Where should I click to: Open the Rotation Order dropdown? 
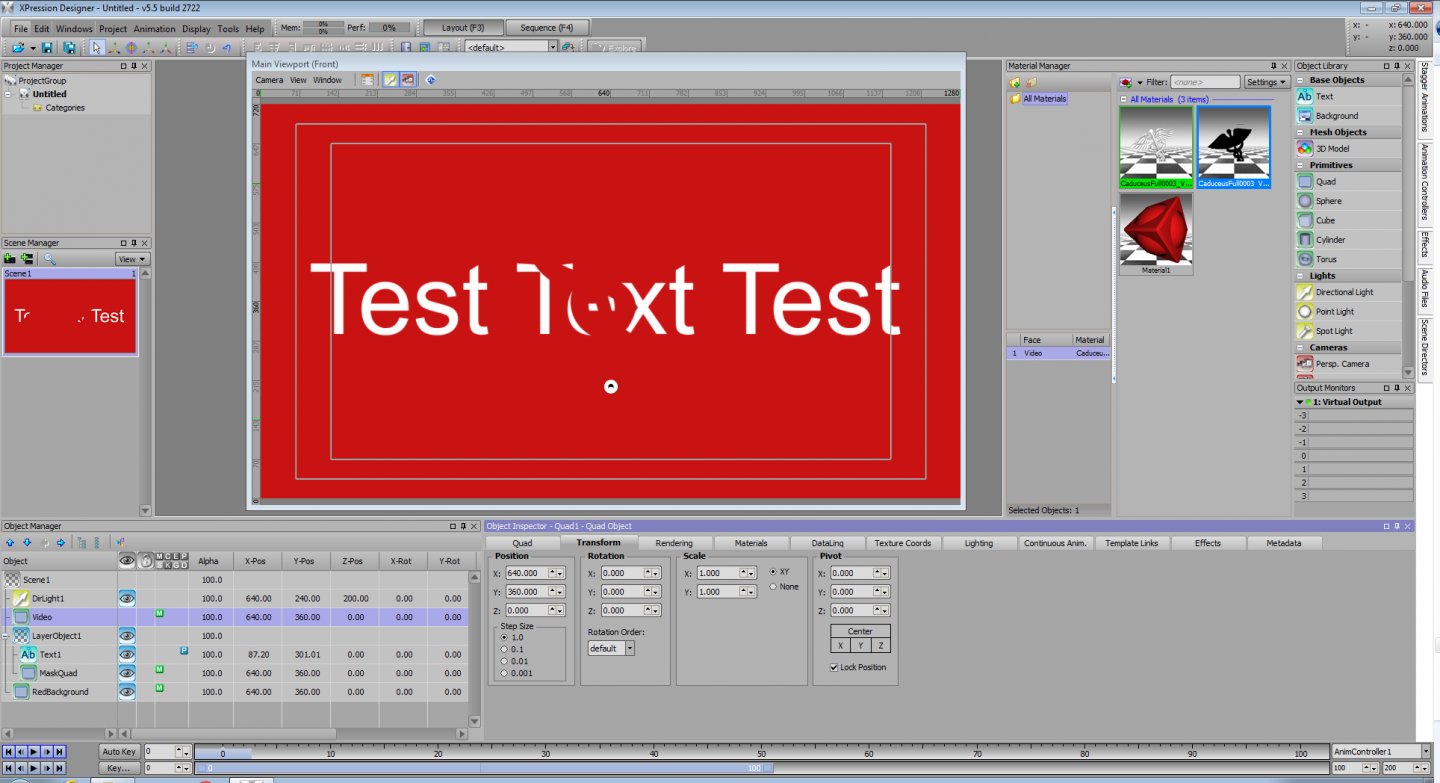(x=611, y=648)
